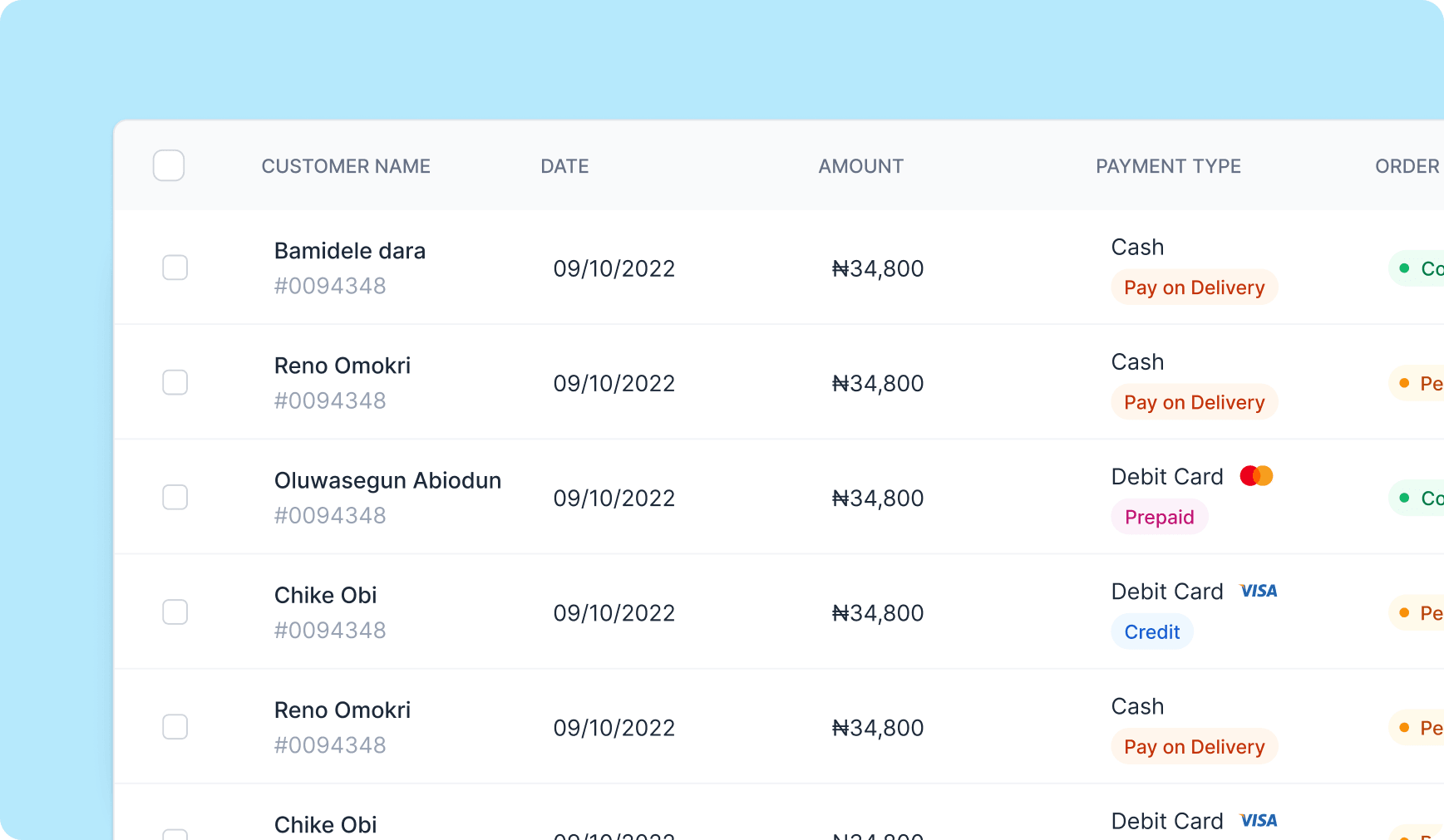Viewport: 1444px width, 840px height.
Task: Click the Debit Card text in the bottom cut-off row
Action: click(x=1167, y=821)
